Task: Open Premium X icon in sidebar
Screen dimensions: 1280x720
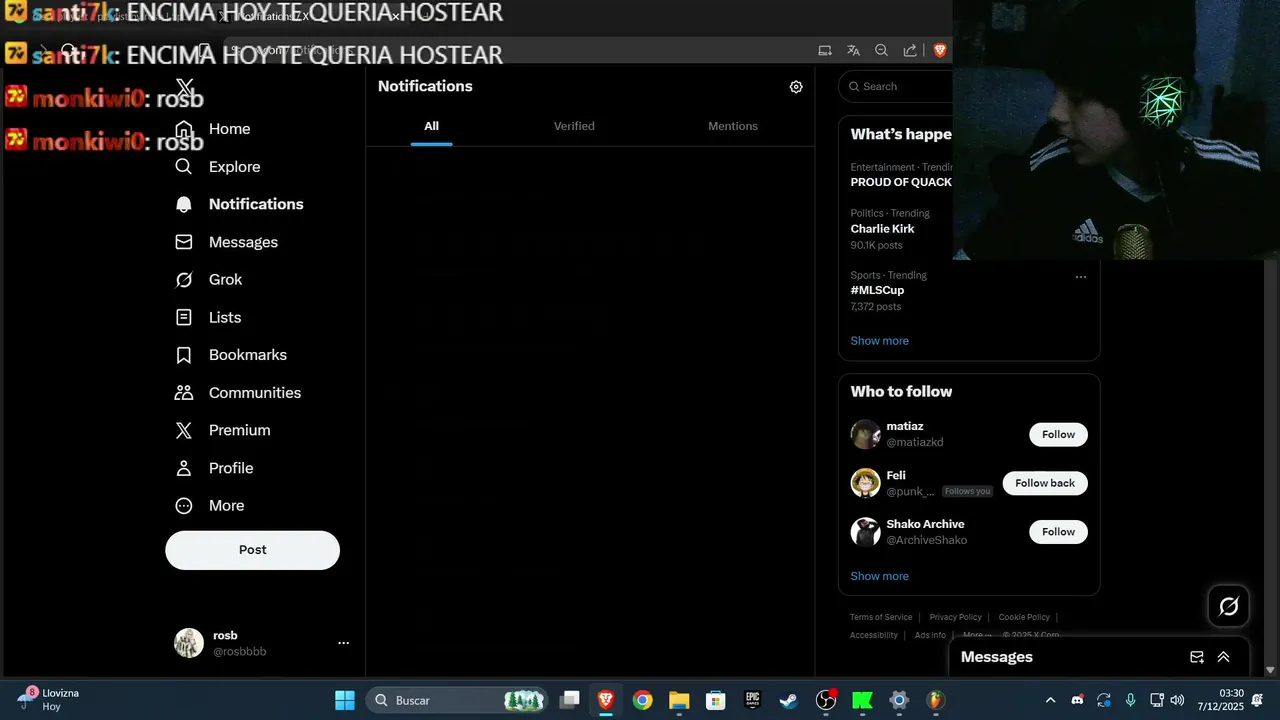Action: [184, 430]
